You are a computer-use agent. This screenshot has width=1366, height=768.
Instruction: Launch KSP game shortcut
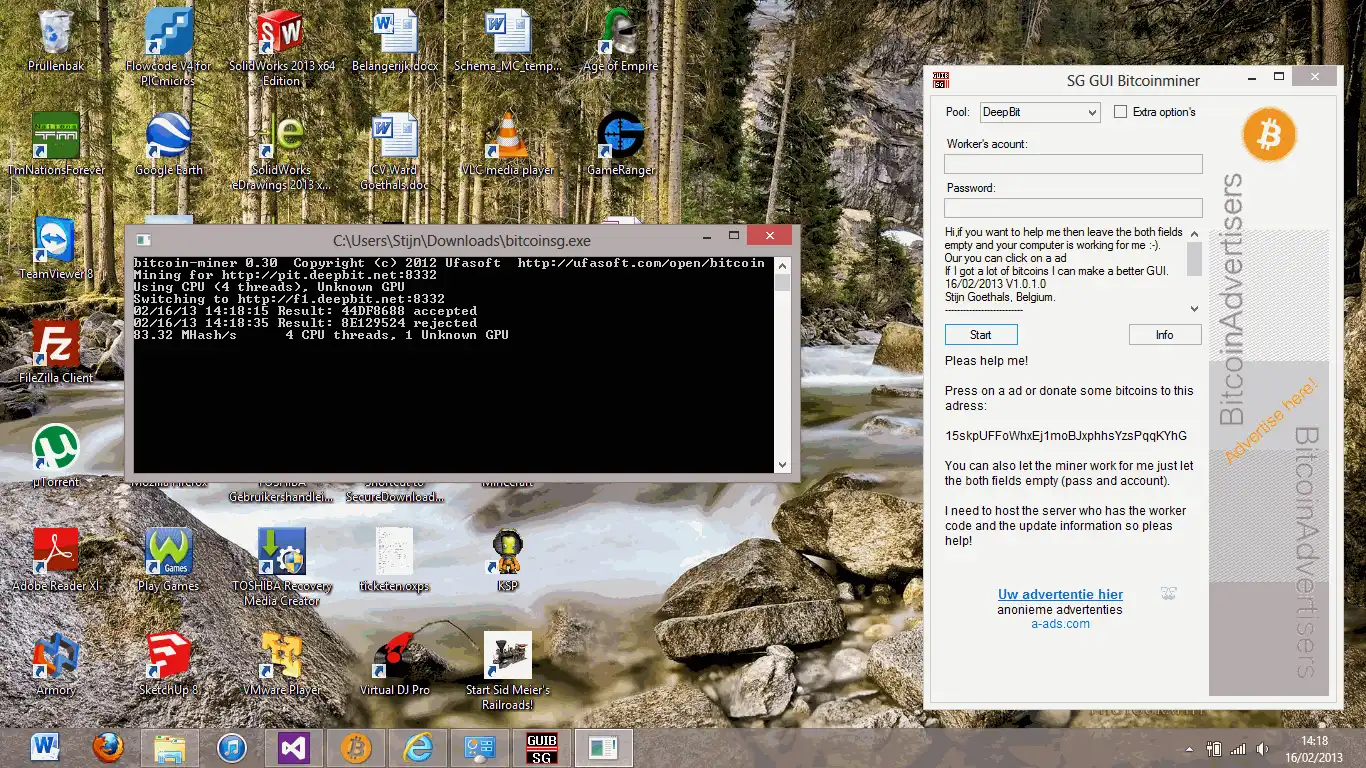[508, 560]
